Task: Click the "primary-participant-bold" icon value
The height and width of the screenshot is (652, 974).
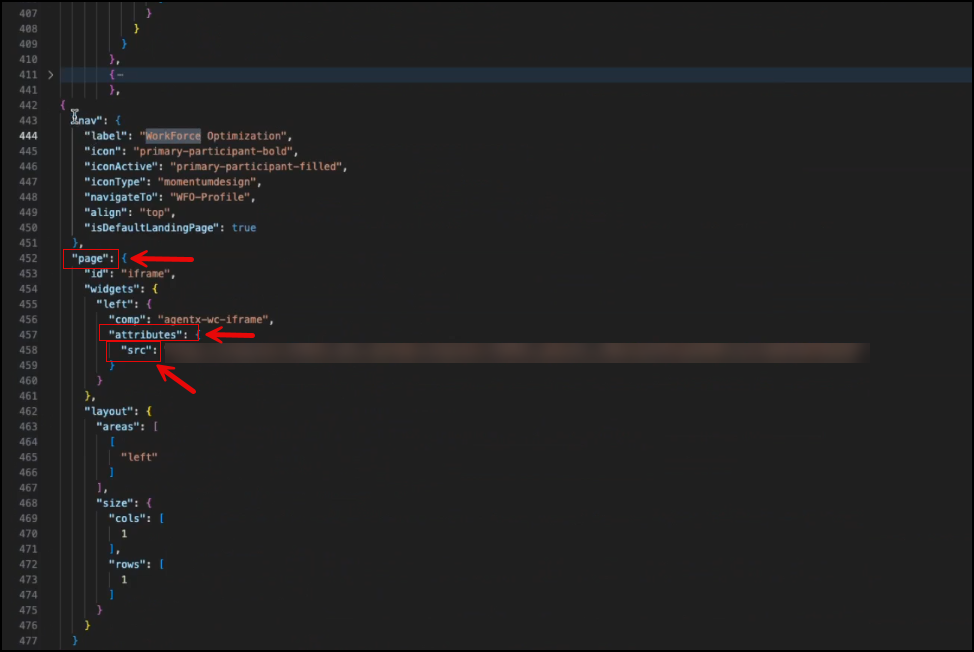Action: (215, 151)
